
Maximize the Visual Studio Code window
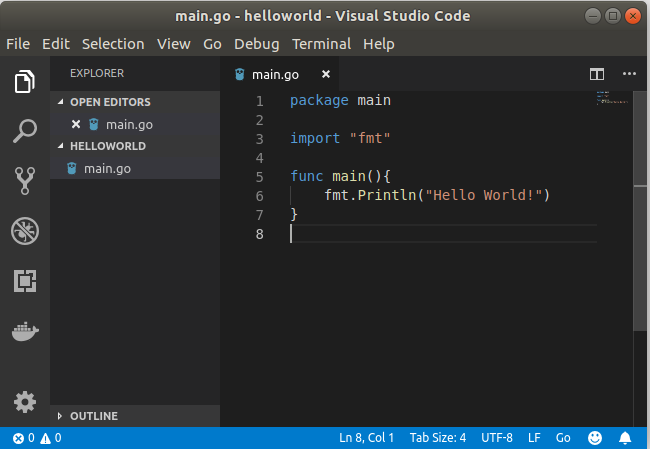613,16
